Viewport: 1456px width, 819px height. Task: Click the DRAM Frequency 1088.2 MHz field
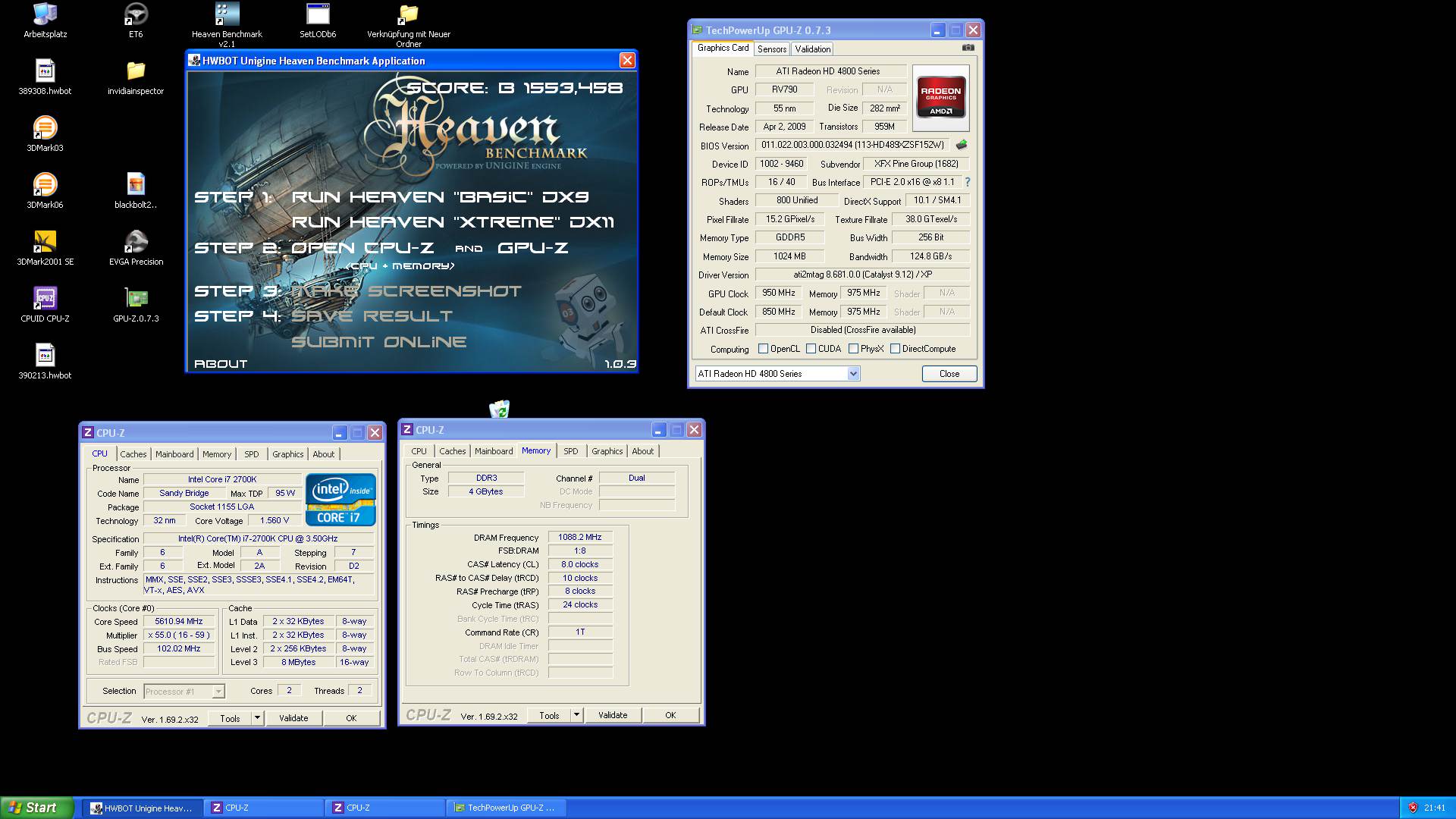580,537
